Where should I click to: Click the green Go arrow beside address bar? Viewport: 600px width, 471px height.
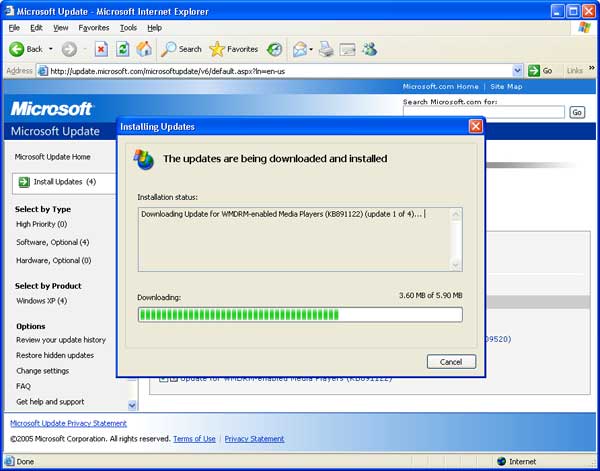pyautogui.click(x=534, y=71)
